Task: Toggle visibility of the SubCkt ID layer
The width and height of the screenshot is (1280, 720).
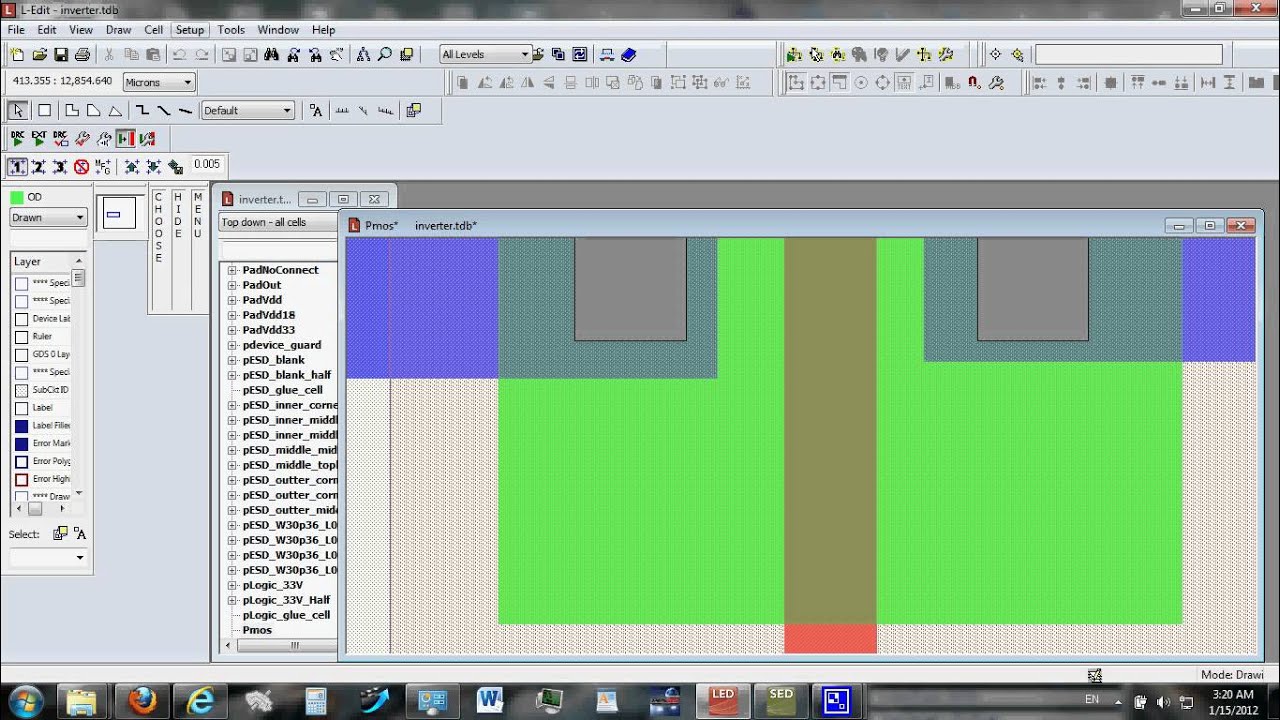Action: 22,390
